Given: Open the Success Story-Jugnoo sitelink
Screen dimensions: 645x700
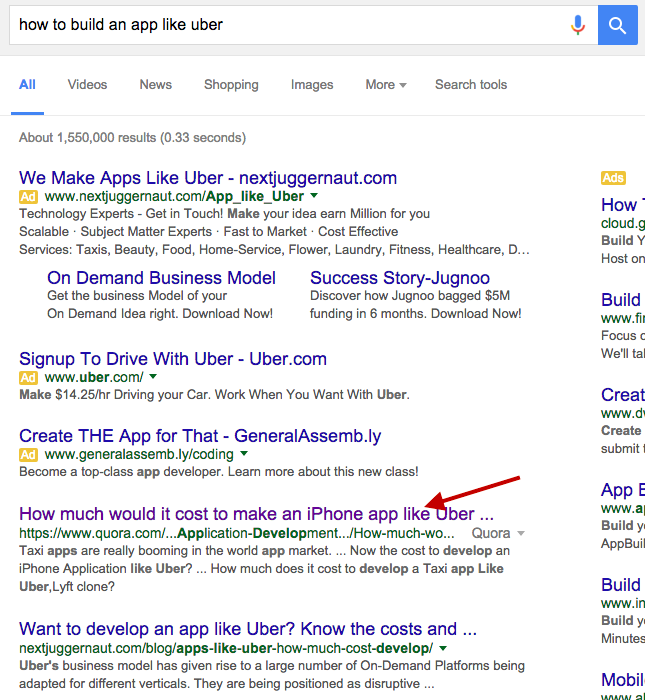Looking at the screenshot, I should pyautogui.click(x=400, y=278).
